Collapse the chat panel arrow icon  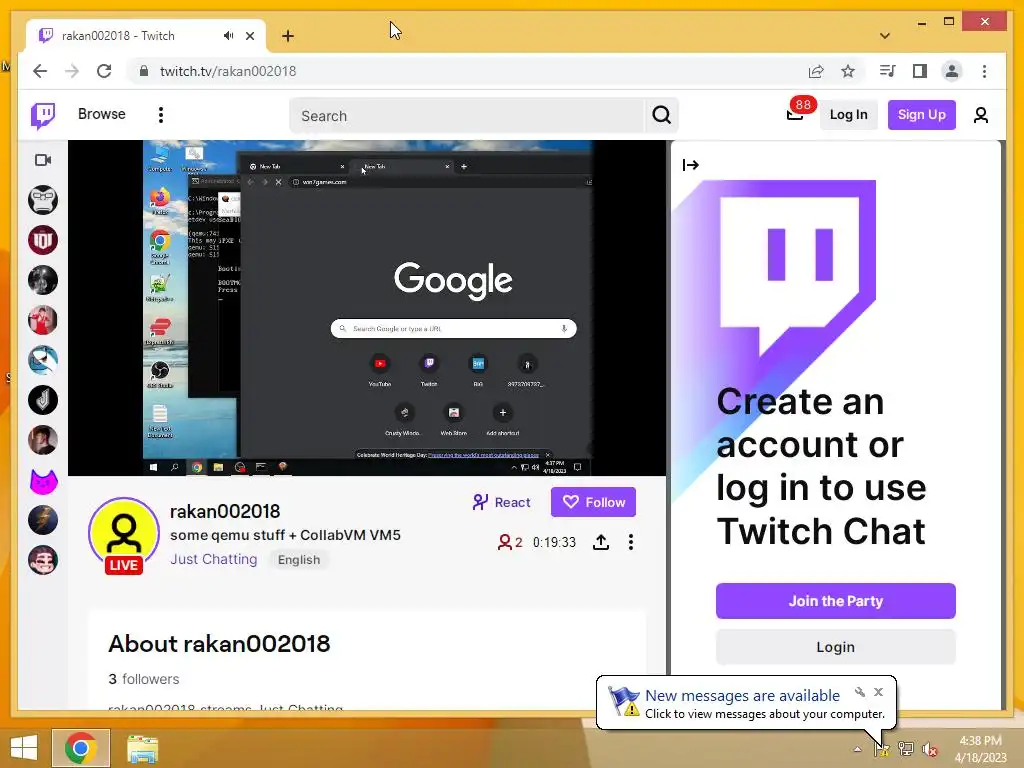click(x=690, y=165)
